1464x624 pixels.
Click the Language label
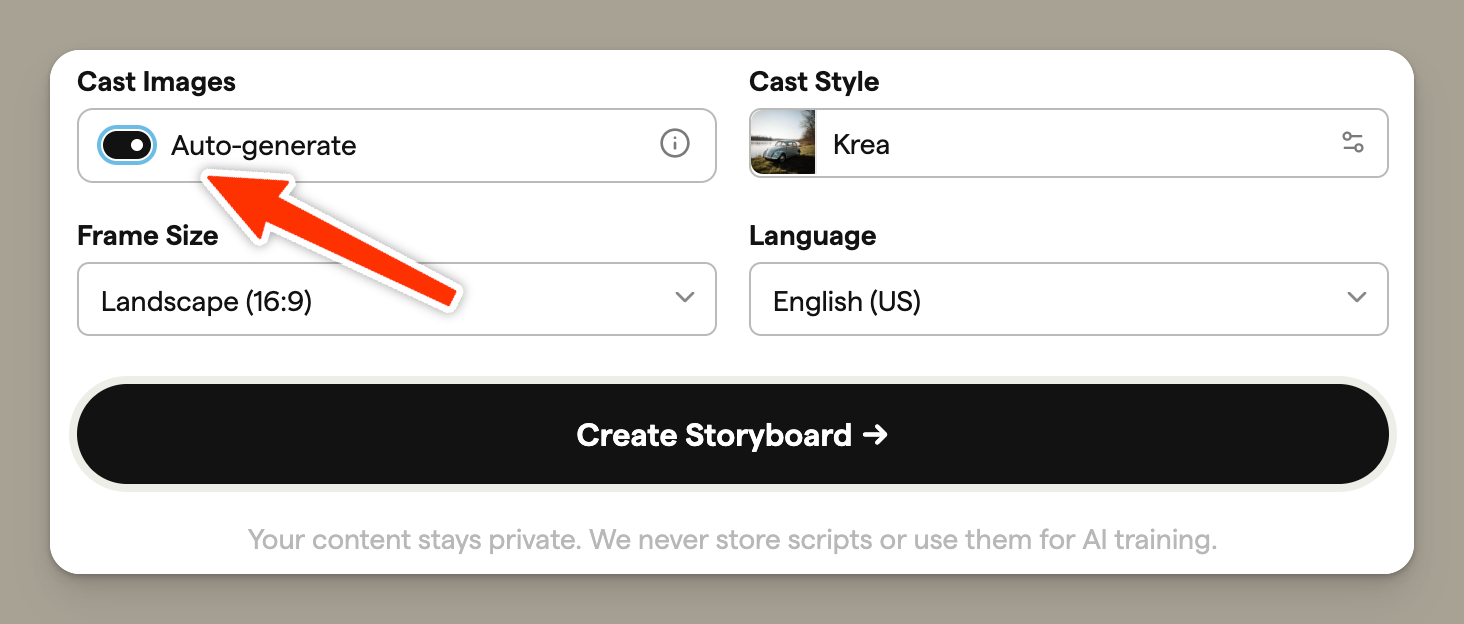pyautogui.click(x=812, y=236)
